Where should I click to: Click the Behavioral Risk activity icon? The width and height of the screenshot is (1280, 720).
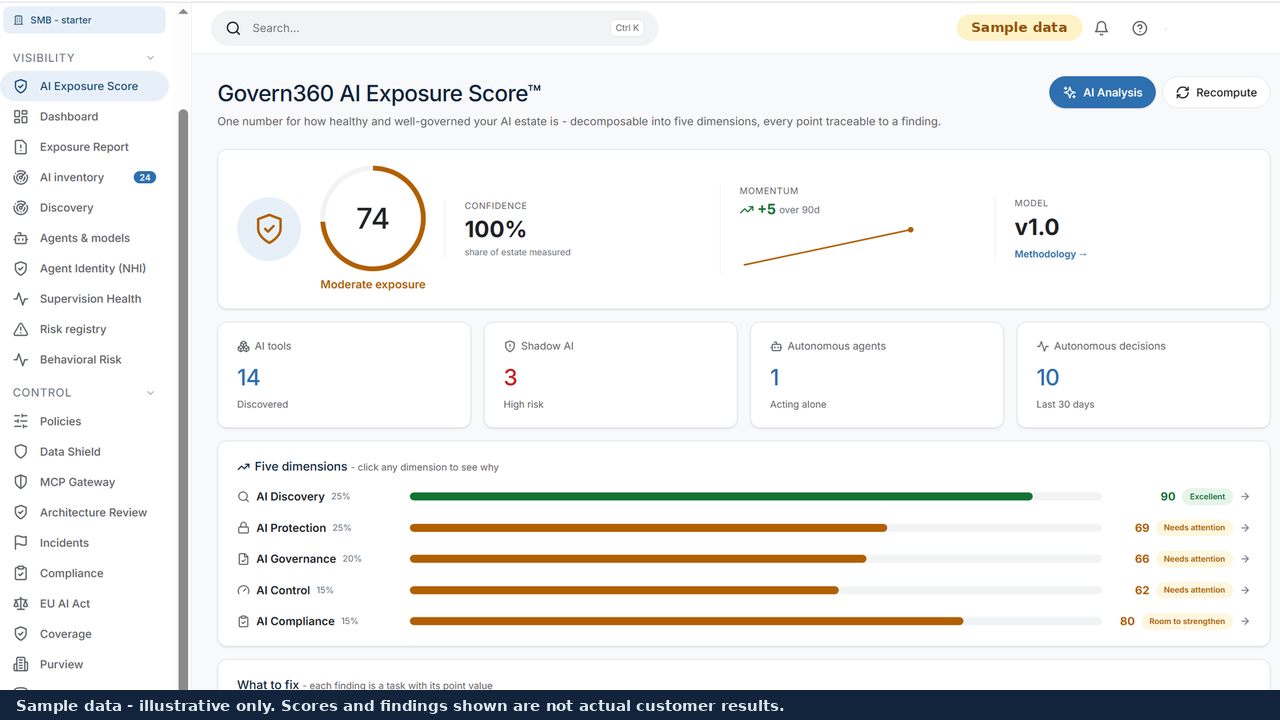[x=20, y=360]
